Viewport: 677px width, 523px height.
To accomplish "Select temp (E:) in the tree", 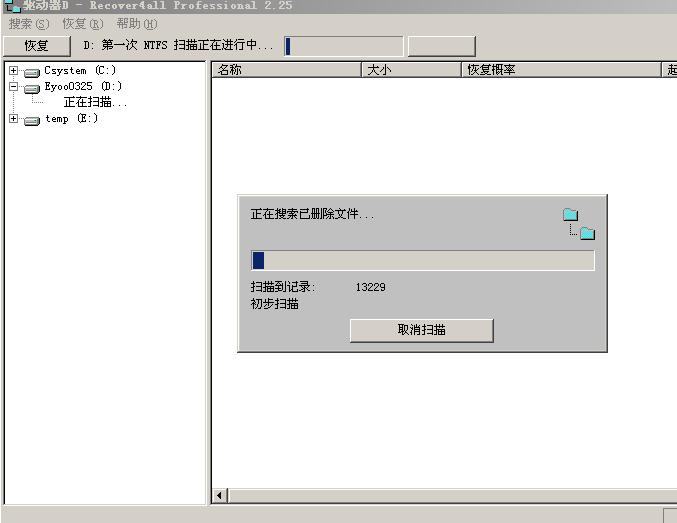I will 72,118.
